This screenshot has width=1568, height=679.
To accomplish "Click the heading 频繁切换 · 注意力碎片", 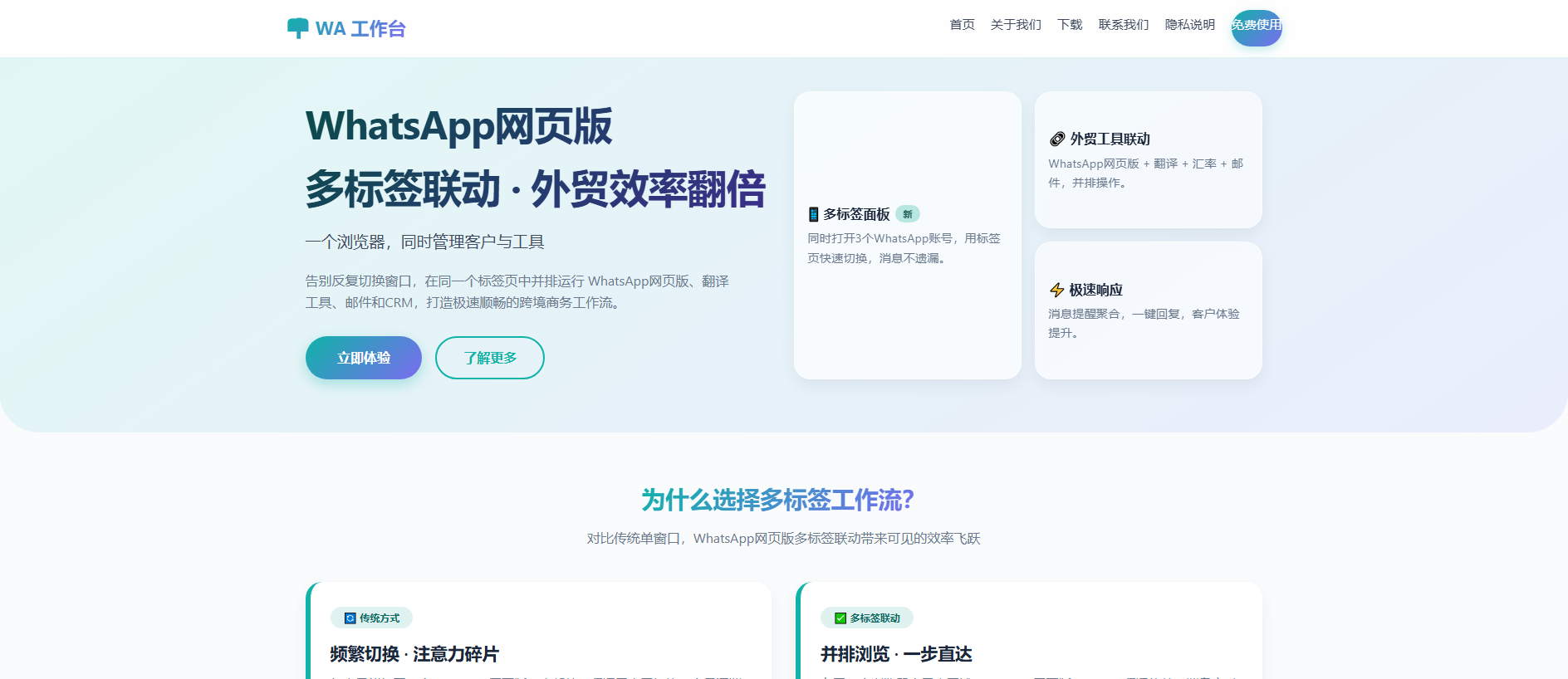I will point(414,654).
